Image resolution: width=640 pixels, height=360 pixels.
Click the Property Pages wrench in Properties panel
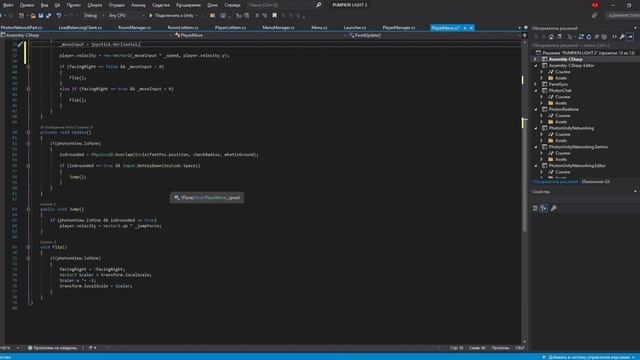[553, 208]
